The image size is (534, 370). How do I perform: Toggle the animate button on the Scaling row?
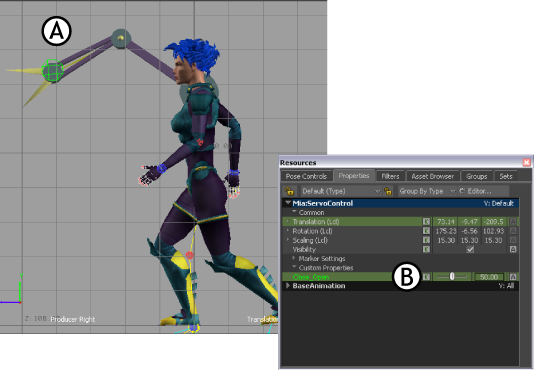pos(513,240)
